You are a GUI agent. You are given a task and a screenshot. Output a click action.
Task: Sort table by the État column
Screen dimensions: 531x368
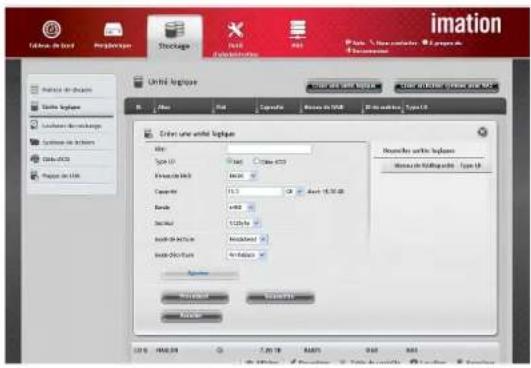click(221, 107)
